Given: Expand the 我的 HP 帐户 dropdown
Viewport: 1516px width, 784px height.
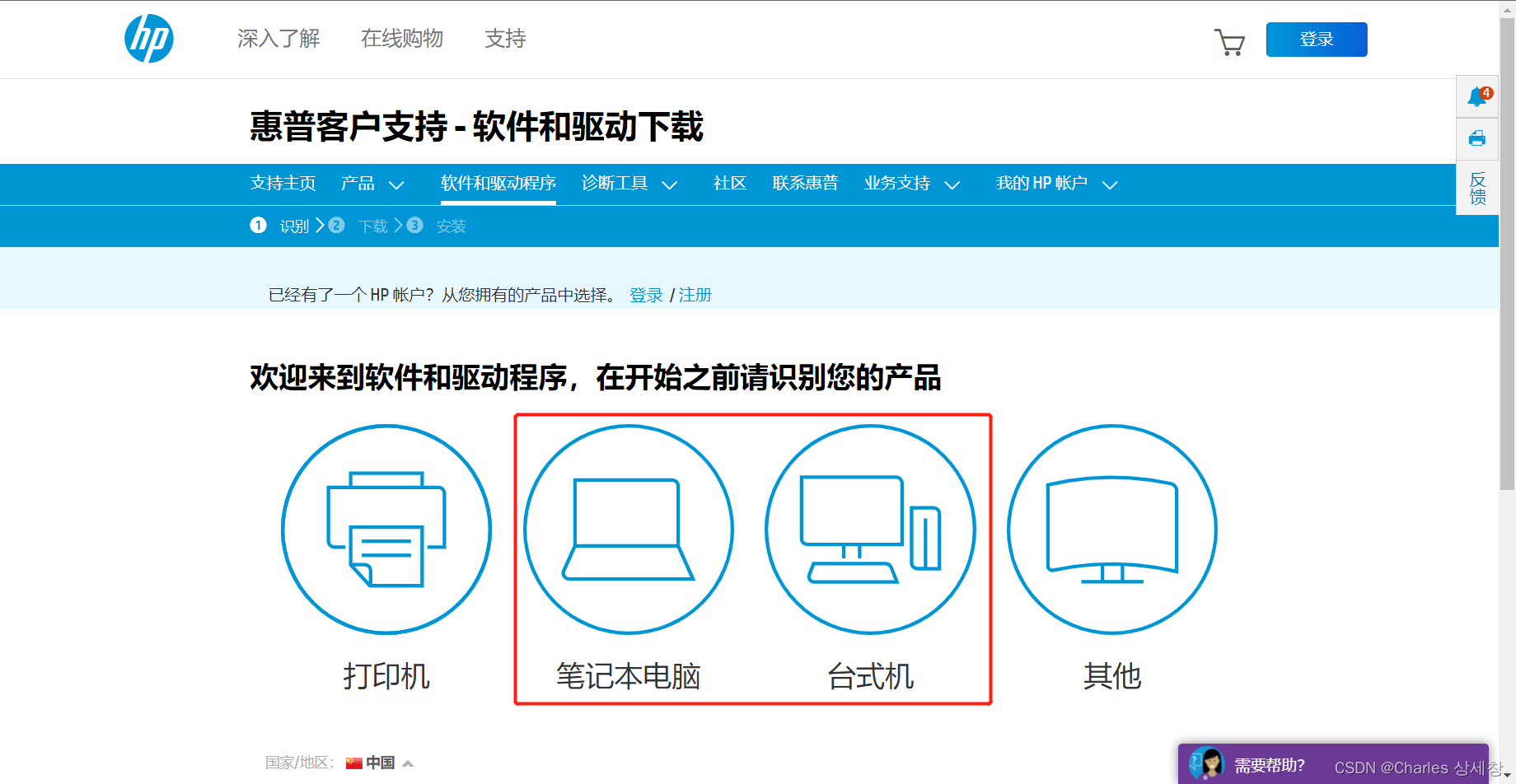Looking at the screenshot, I should 1110,184.
